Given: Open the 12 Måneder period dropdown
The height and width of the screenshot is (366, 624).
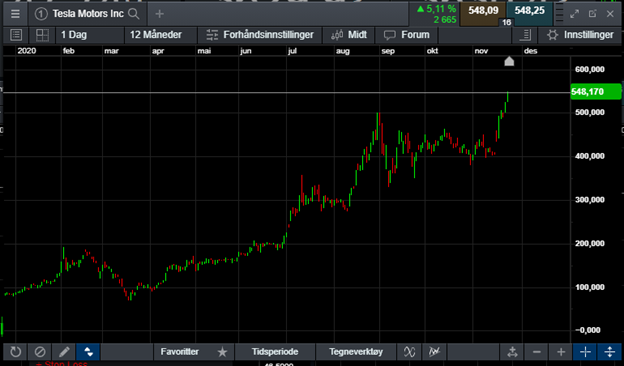Looking at the screenshot, I should (161, 35).
